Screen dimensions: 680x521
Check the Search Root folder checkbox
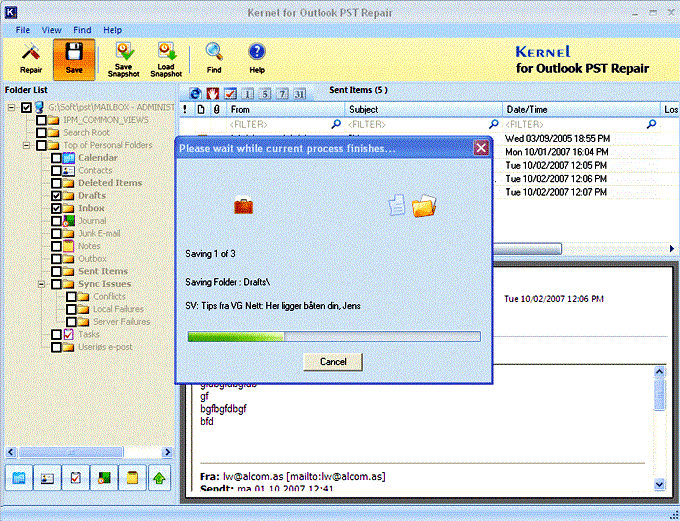41,132
